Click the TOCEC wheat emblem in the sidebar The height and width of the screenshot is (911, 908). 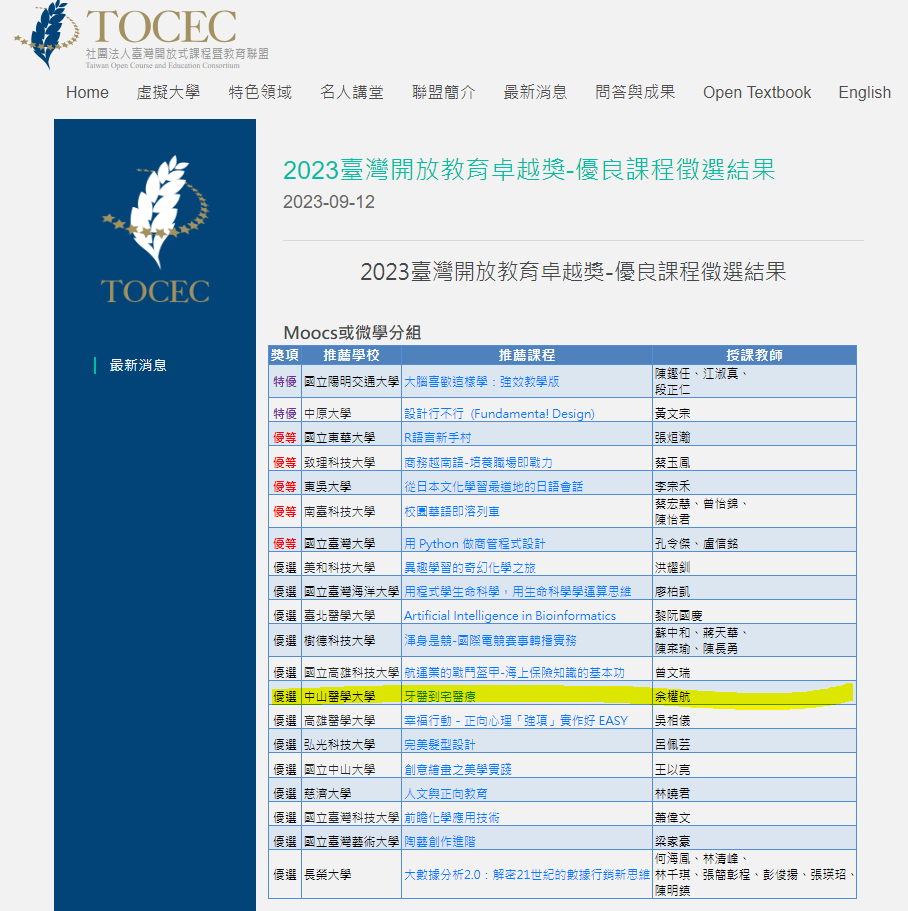155,230
